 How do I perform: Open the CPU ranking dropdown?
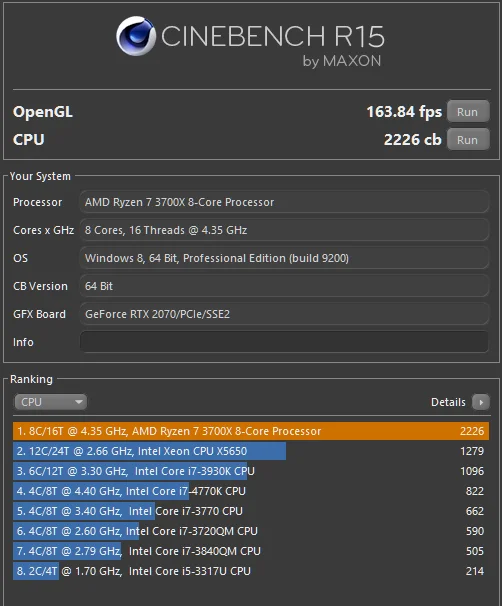point(50,402)
